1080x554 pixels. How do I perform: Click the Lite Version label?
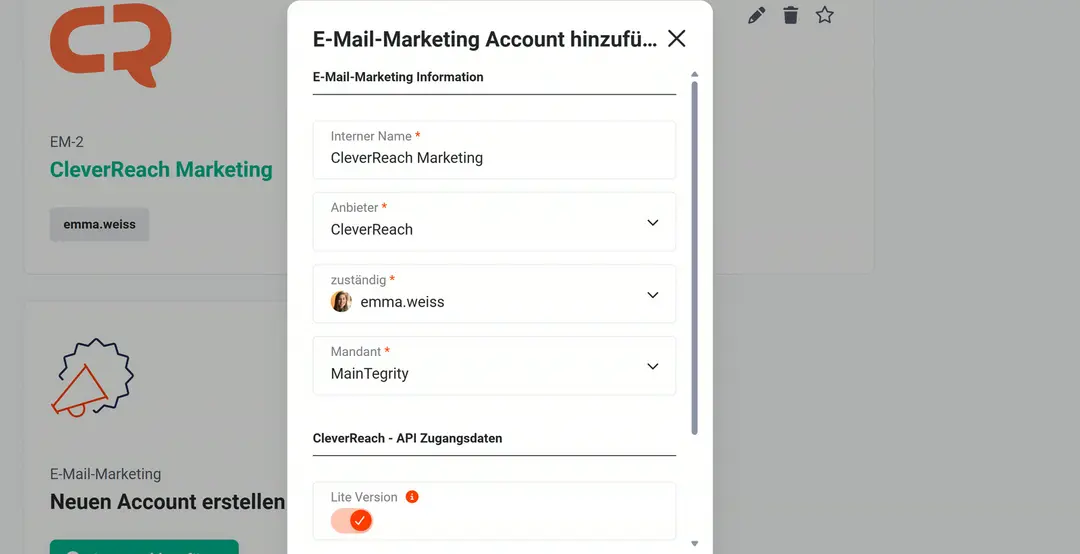point(364,497)
